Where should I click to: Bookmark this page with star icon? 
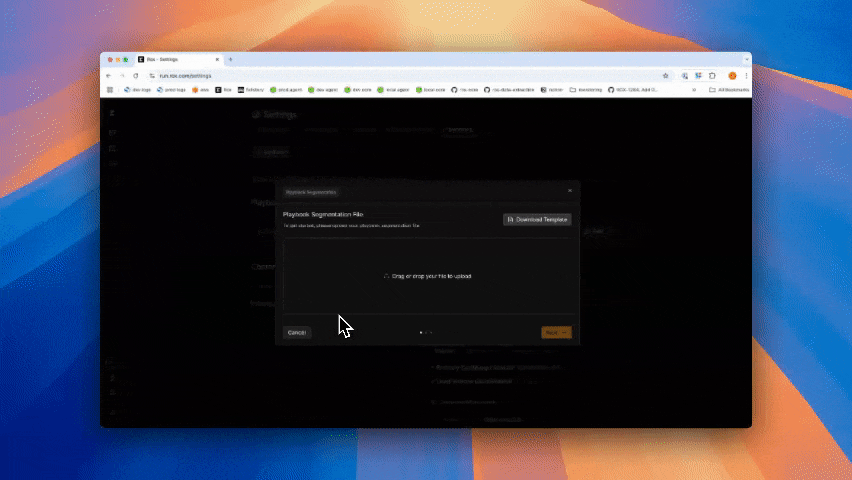[x=665, y=75]
